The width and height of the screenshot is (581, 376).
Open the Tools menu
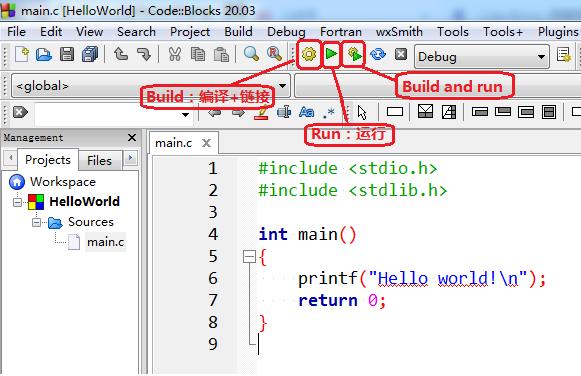[452, 32]
